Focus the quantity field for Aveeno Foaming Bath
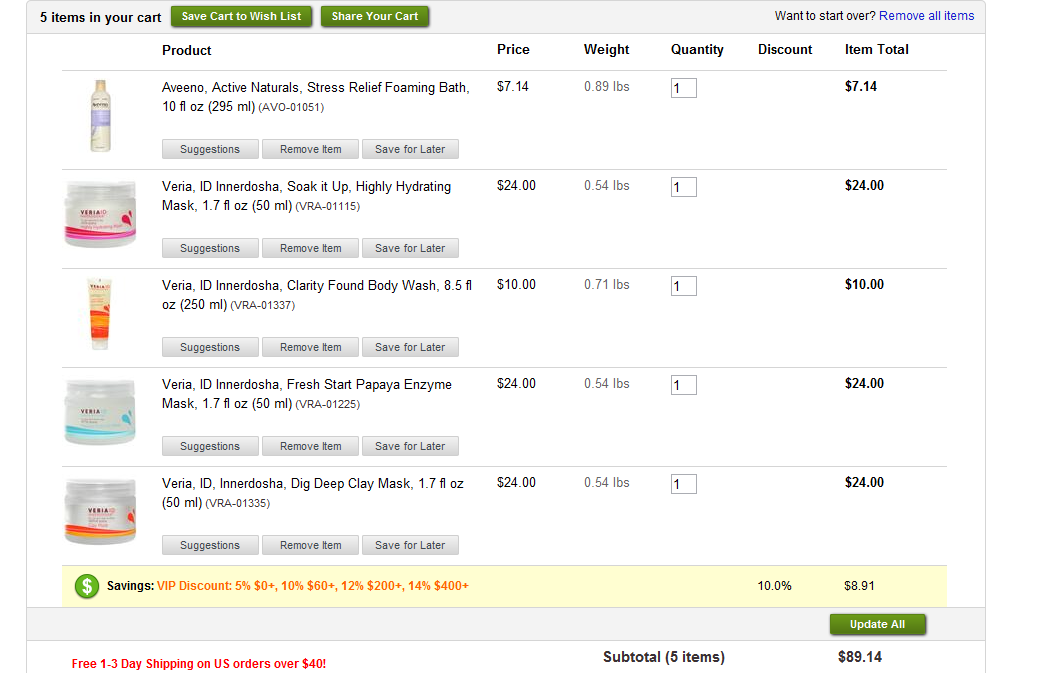Image resolution: width=1052 pixels, height=673 pixels. [x=684, y=88]
